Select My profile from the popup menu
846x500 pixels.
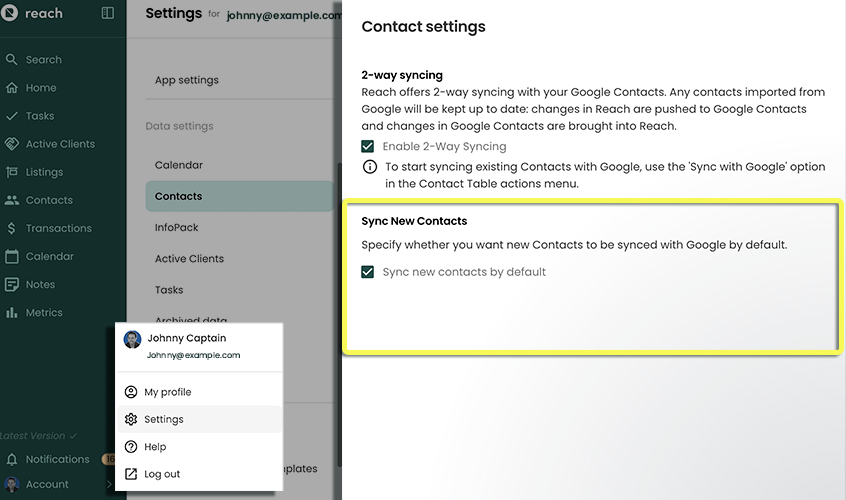pos(167,392)
